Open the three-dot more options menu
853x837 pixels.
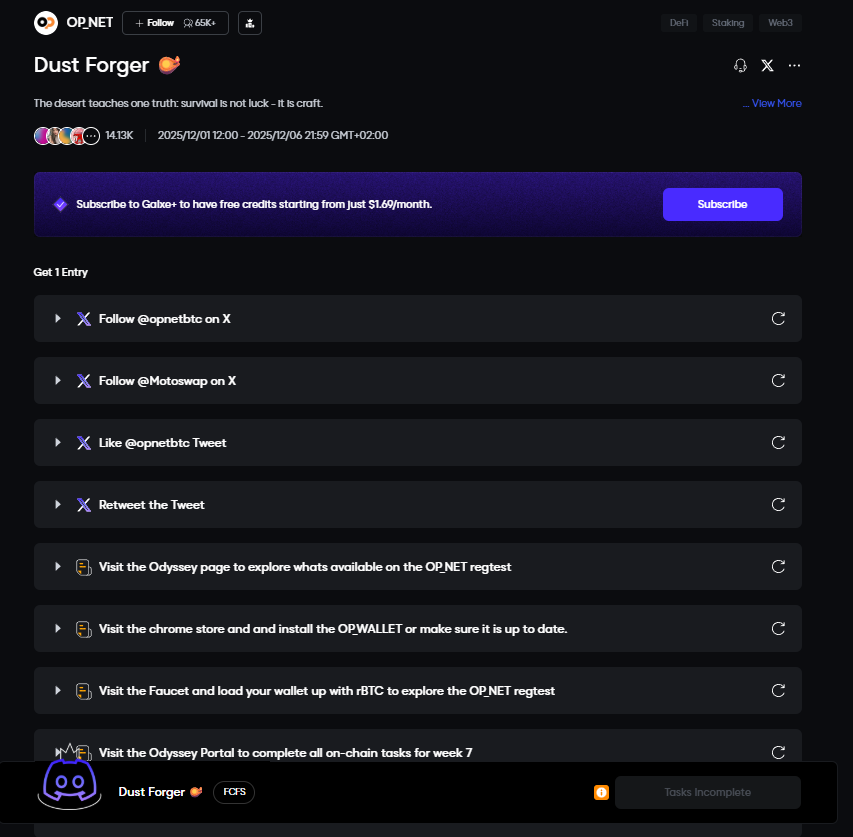click(794, 66)
